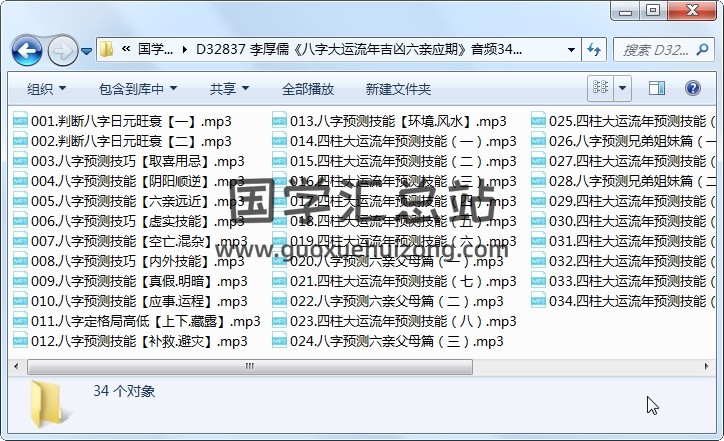Select file 013.八字预测技能【环境.风水】.mp3

point(397,121)
